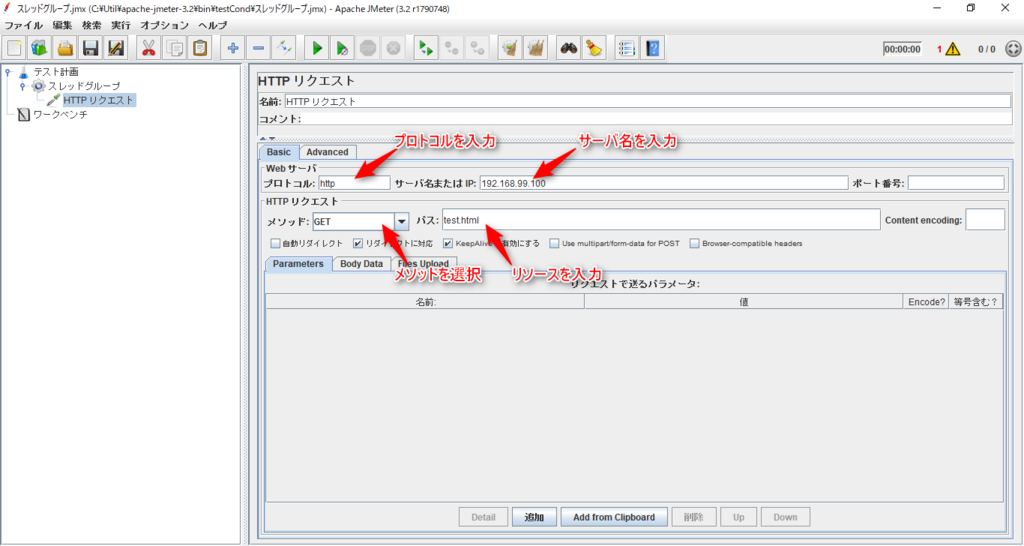Click the Open file folder icon

[x=65, y=48]
